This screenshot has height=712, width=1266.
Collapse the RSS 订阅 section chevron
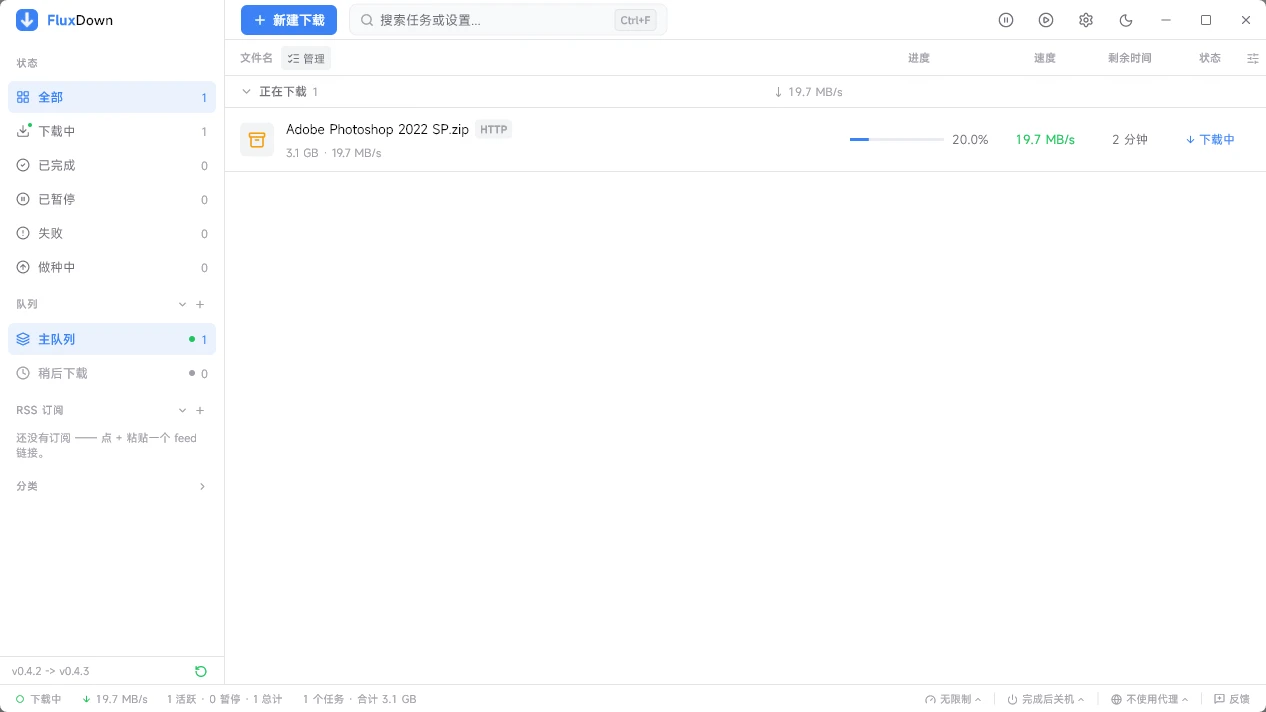click(182, 410)
